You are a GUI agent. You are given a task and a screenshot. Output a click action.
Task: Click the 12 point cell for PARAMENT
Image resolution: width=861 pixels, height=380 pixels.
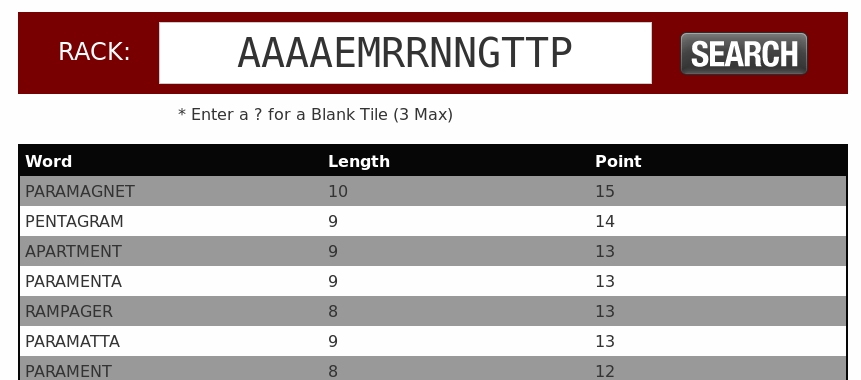pos(605,372)
